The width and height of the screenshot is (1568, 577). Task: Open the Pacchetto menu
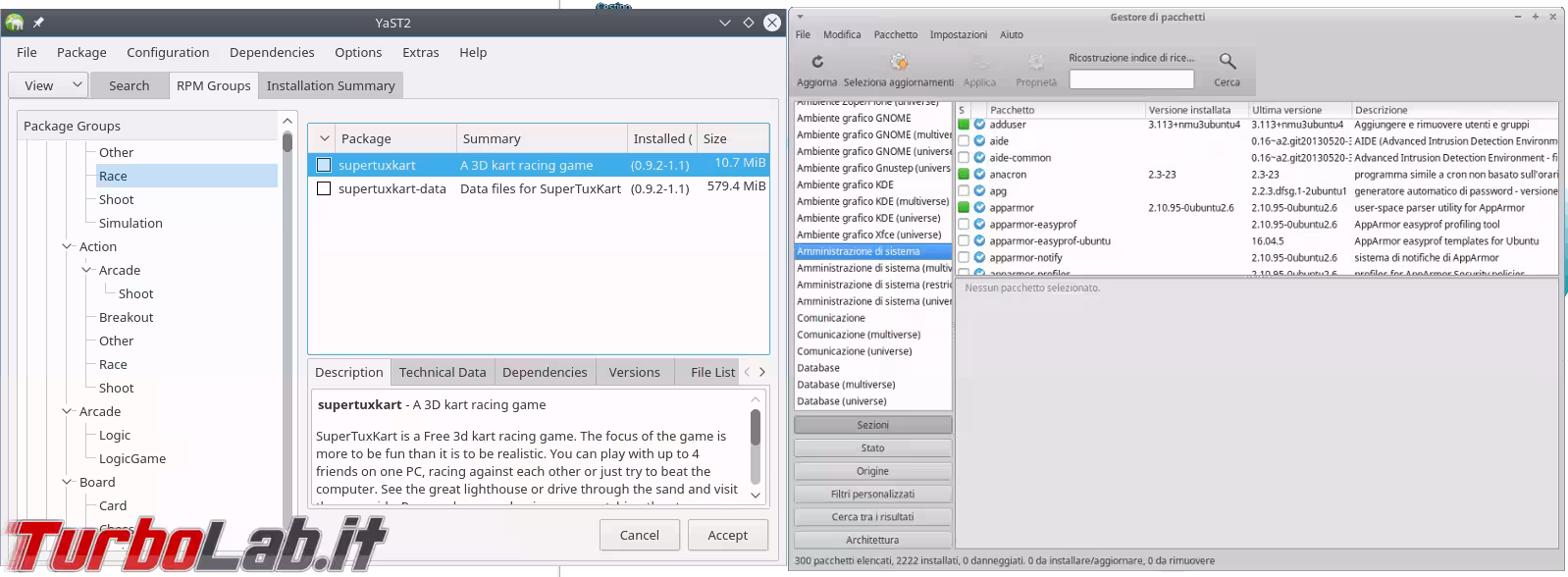(x=896, y=34)
